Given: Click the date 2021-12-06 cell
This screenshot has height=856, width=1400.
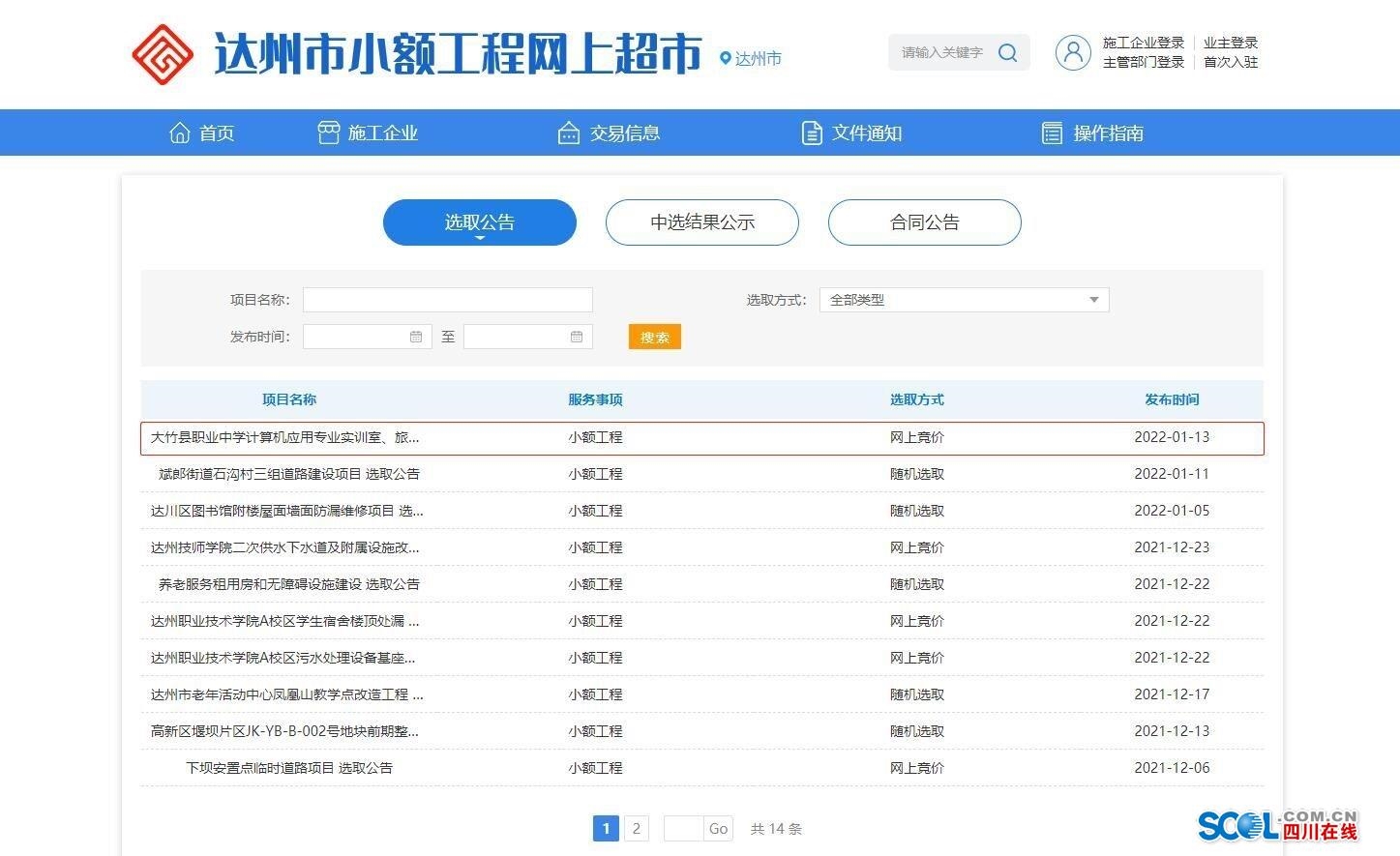Looking at the screenshot, I should pyautogui.click(x=1172, y=768).
